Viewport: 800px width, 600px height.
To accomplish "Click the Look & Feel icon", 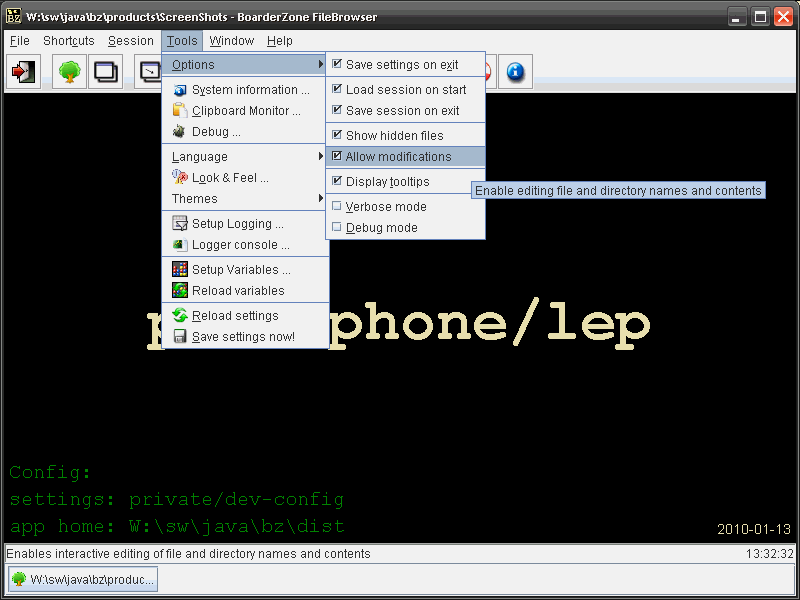I will 180,177.
